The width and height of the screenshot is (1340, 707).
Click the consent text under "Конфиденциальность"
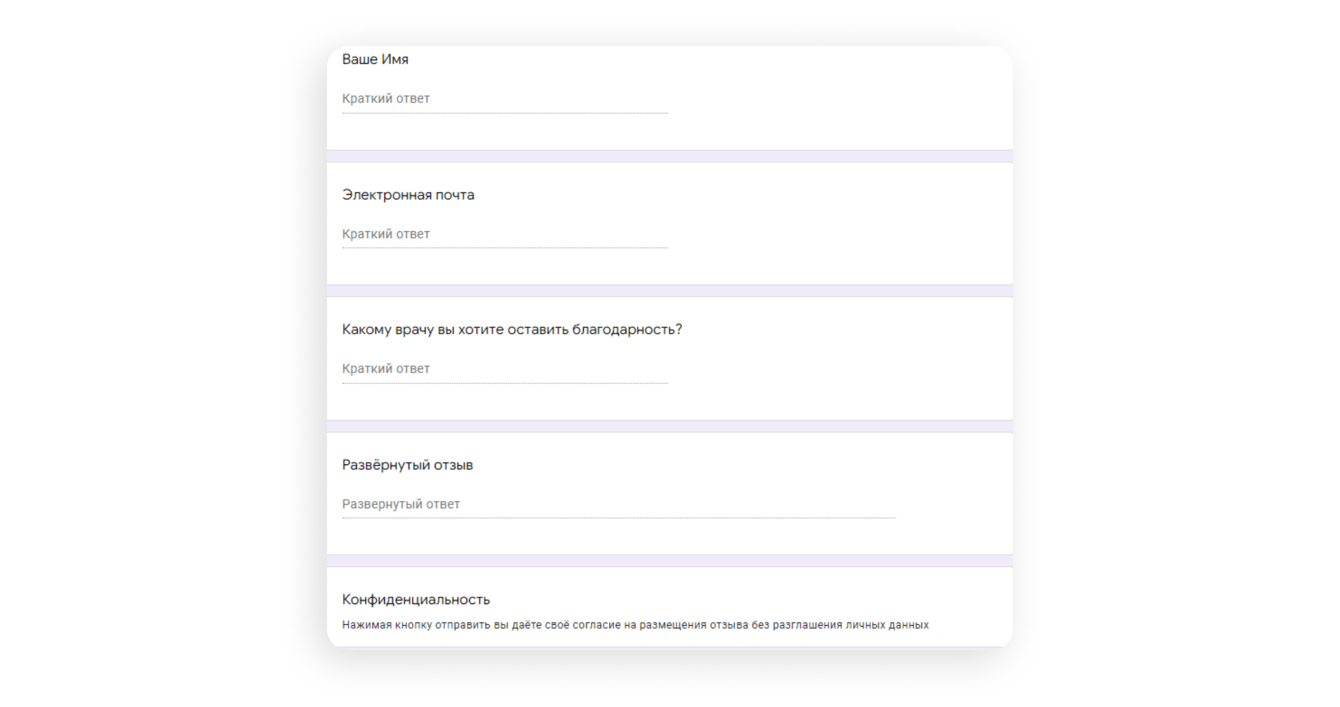pos(635,625)
